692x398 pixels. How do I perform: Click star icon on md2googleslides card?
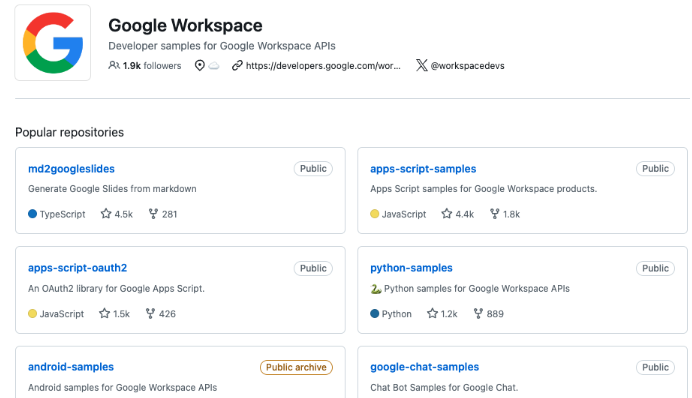pyautogui.click(x=106, y=214)
